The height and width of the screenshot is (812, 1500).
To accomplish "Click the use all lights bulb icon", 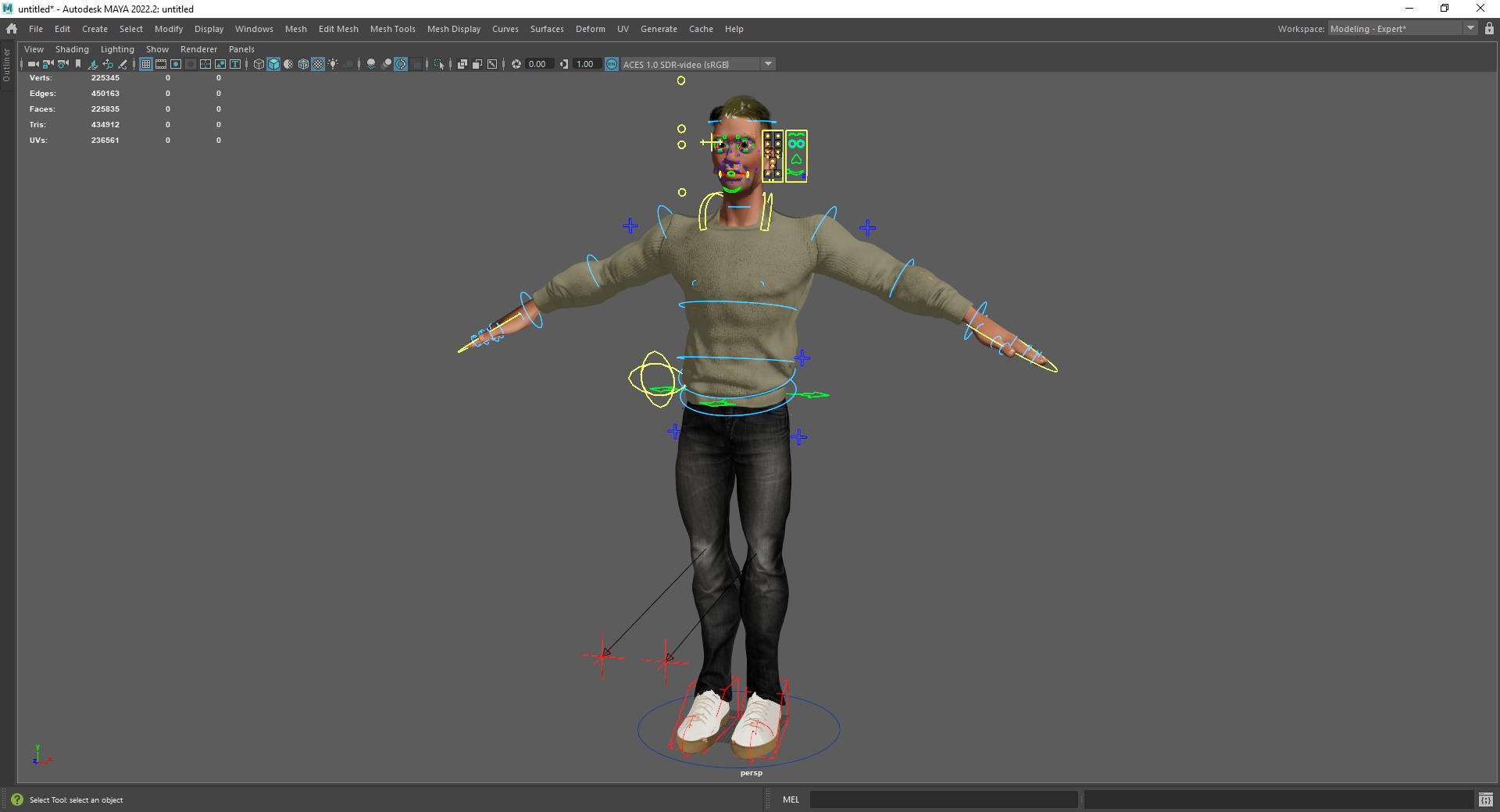I will coord(333,64).
